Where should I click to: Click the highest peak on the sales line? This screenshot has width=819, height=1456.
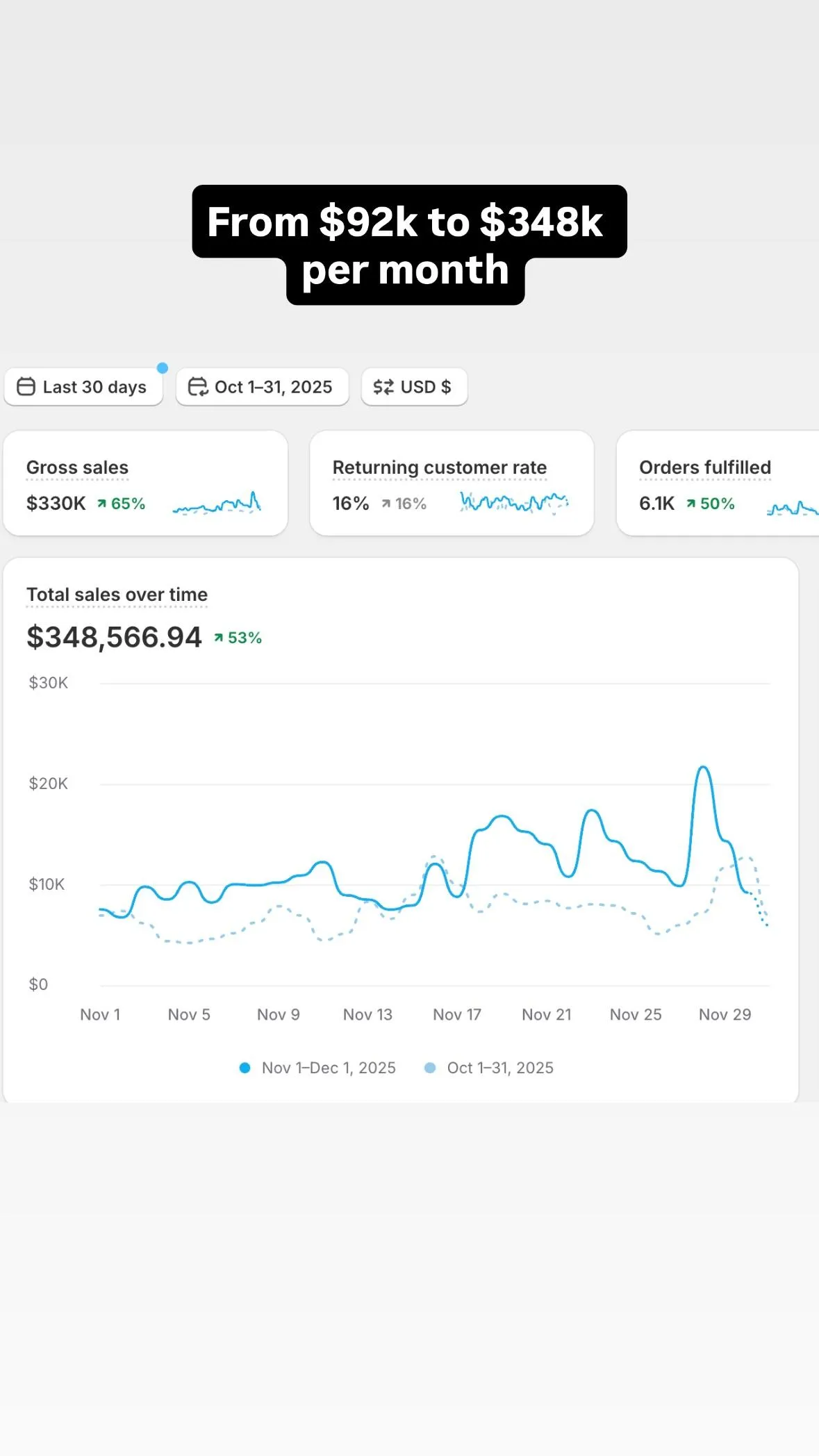(x=703, y=767)
